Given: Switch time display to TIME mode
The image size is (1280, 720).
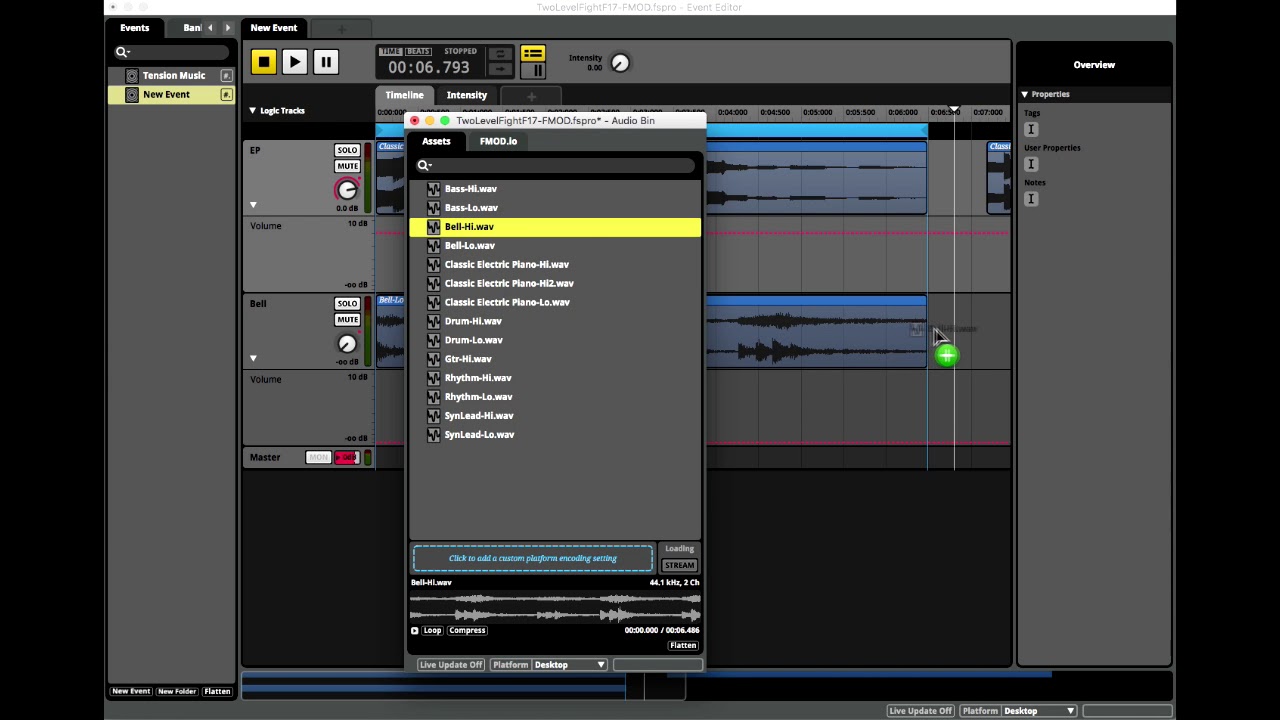Looking at the screenshot, I should (391, 51).
